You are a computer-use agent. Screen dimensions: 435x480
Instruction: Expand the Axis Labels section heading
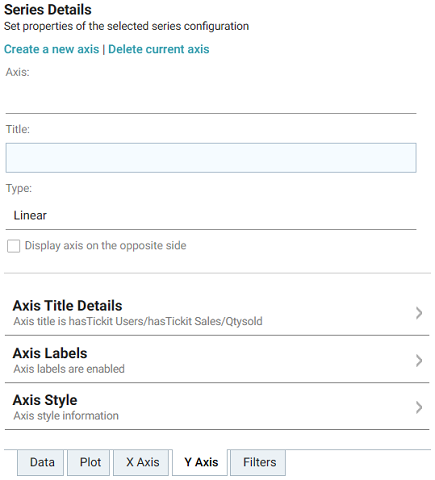click(x=50, y=353)
